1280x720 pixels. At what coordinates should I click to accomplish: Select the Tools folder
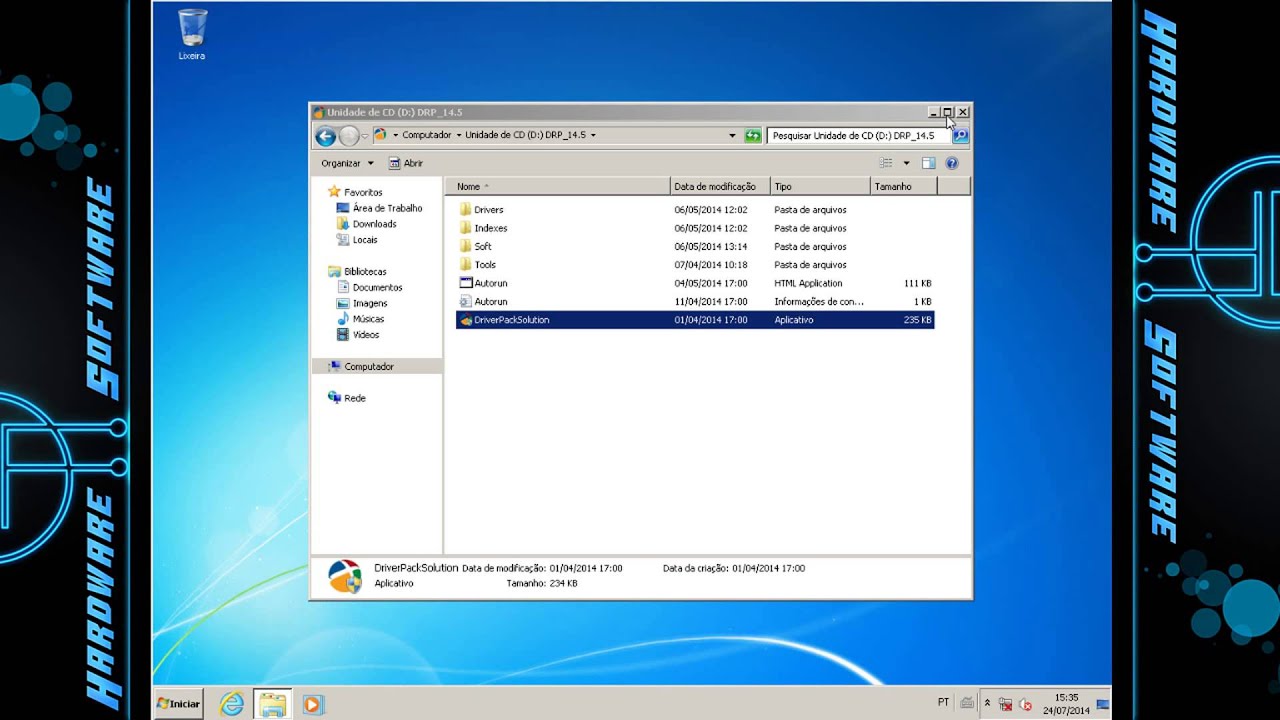695,265
